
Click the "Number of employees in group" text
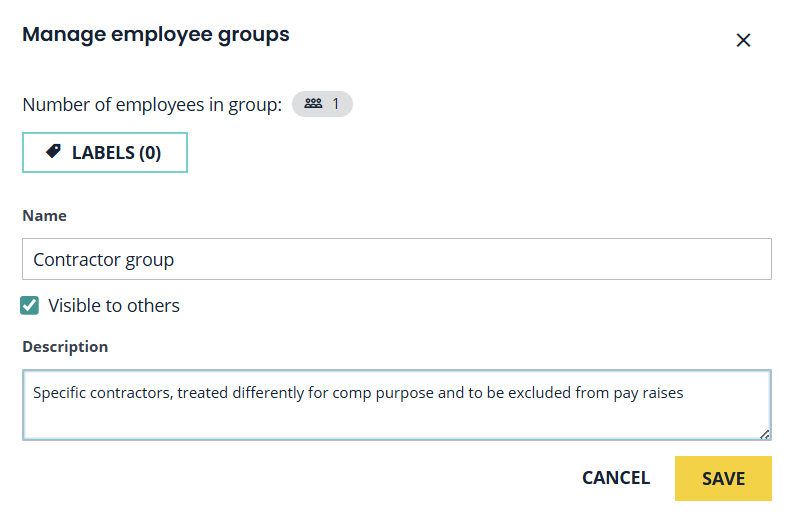(152, 105)
